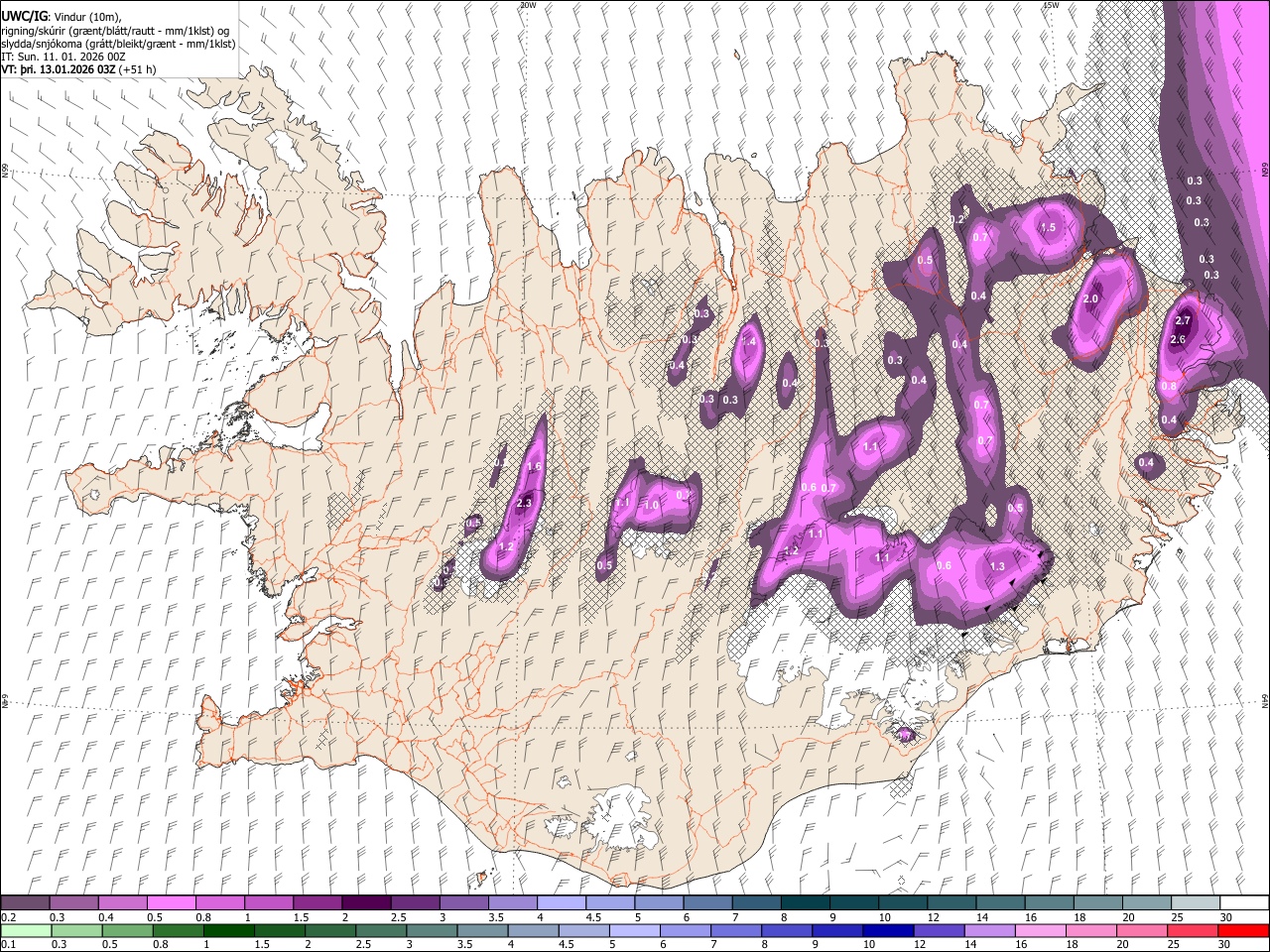
Task: Click the bold 'UWC/IG' title text
Action: 24,17
